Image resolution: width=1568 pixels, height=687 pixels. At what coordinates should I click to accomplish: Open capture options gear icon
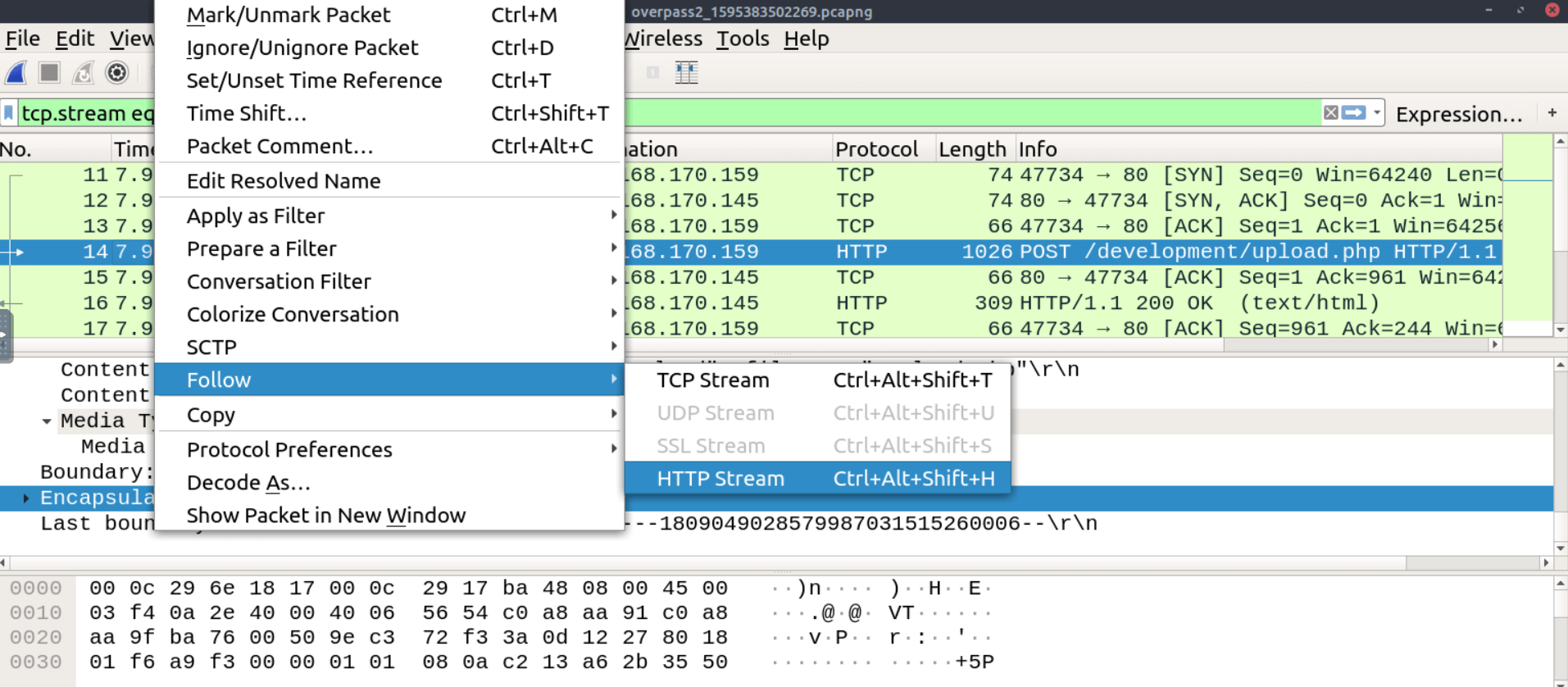117,73
